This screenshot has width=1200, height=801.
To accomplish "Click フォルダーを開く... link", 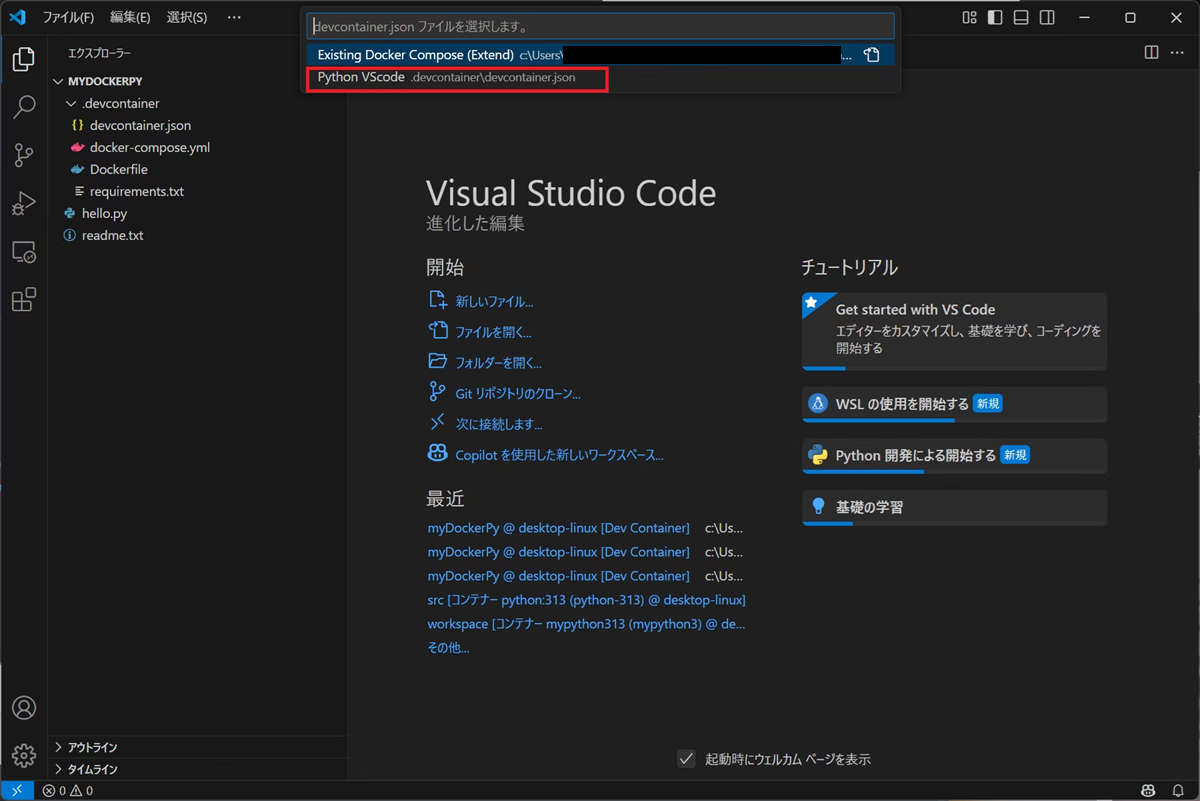I will tap(498, 363).
